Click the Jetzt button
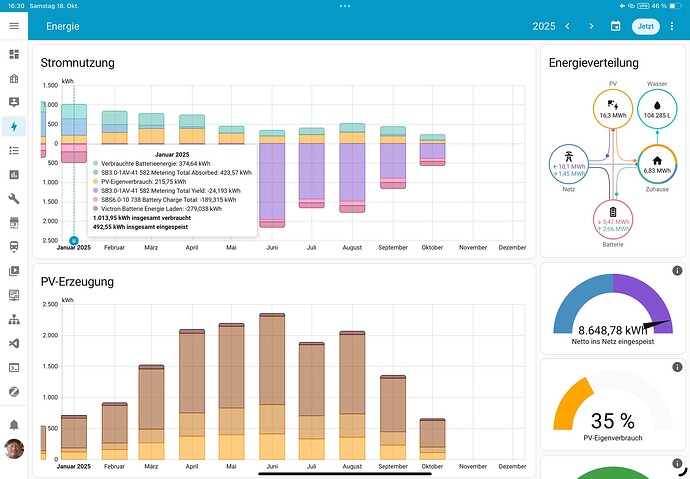Screen dimensions: 690x479 tap(646, 26)
